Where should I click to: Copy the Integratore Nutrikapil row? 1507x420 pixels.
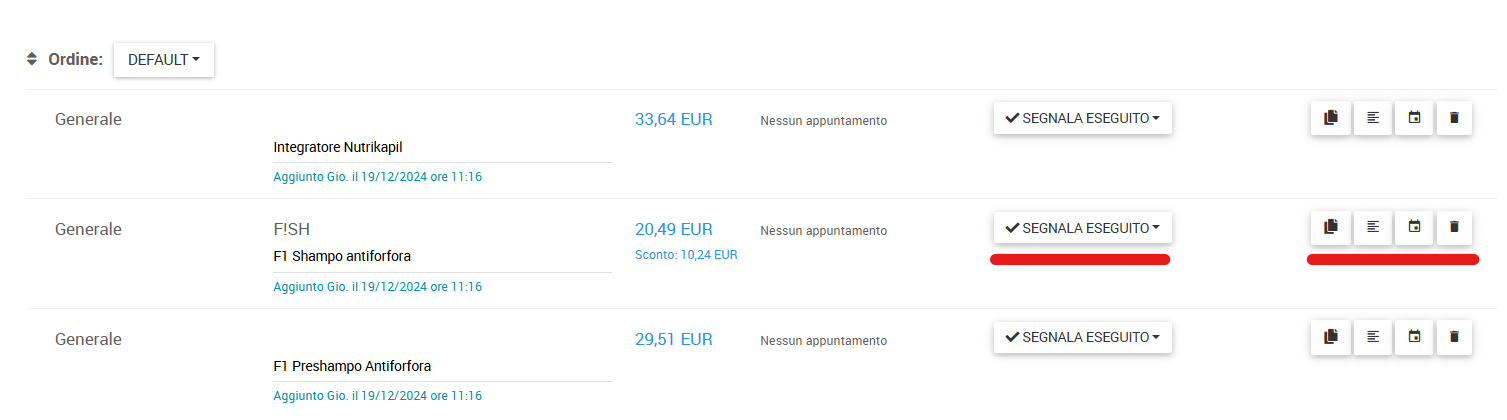click(1330, 118)
